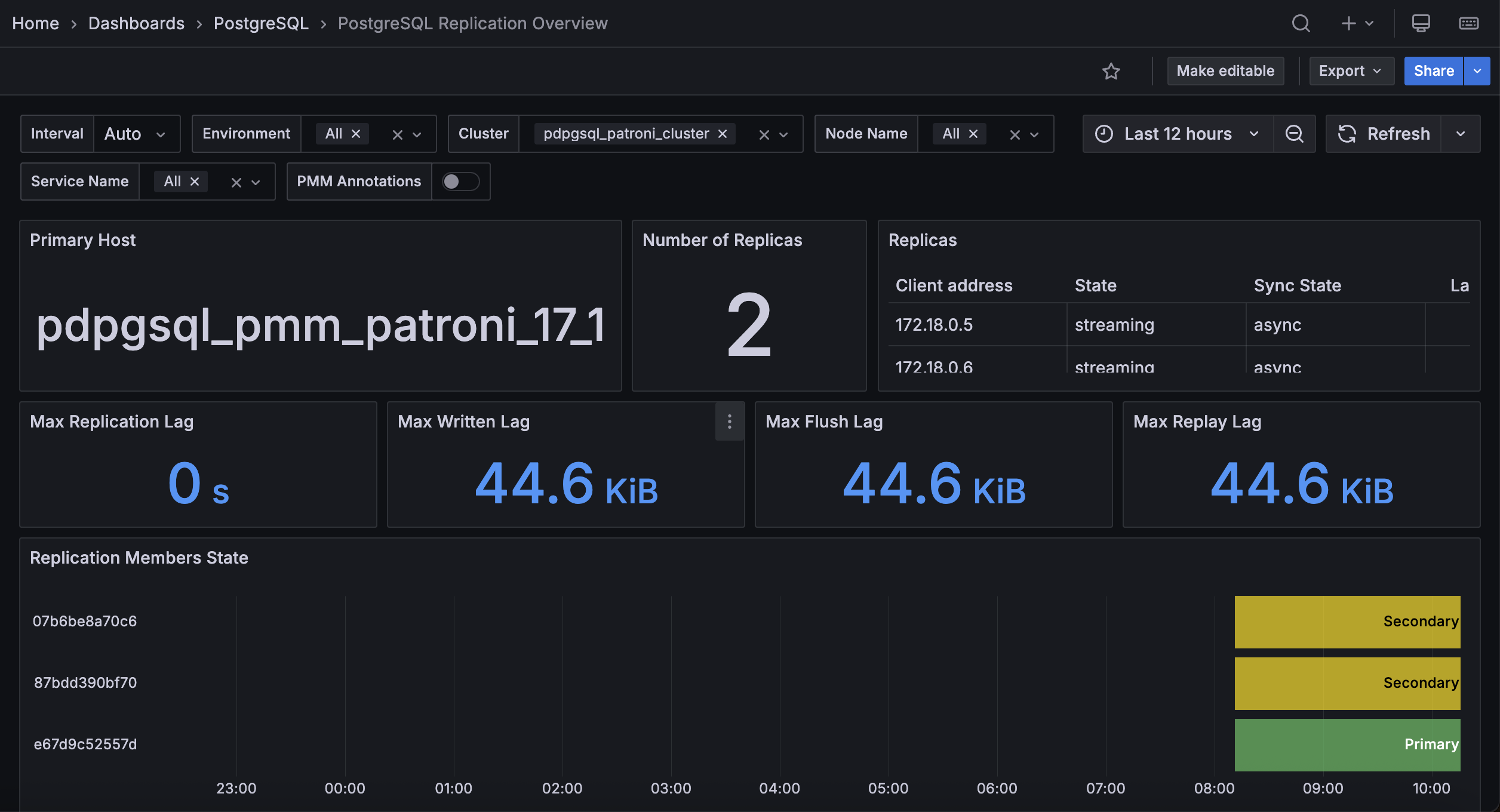Clear the pdpgsql_patroni_cluster selection
Viewport: 1500px width, 812px height.
click(x=723, y=134)
